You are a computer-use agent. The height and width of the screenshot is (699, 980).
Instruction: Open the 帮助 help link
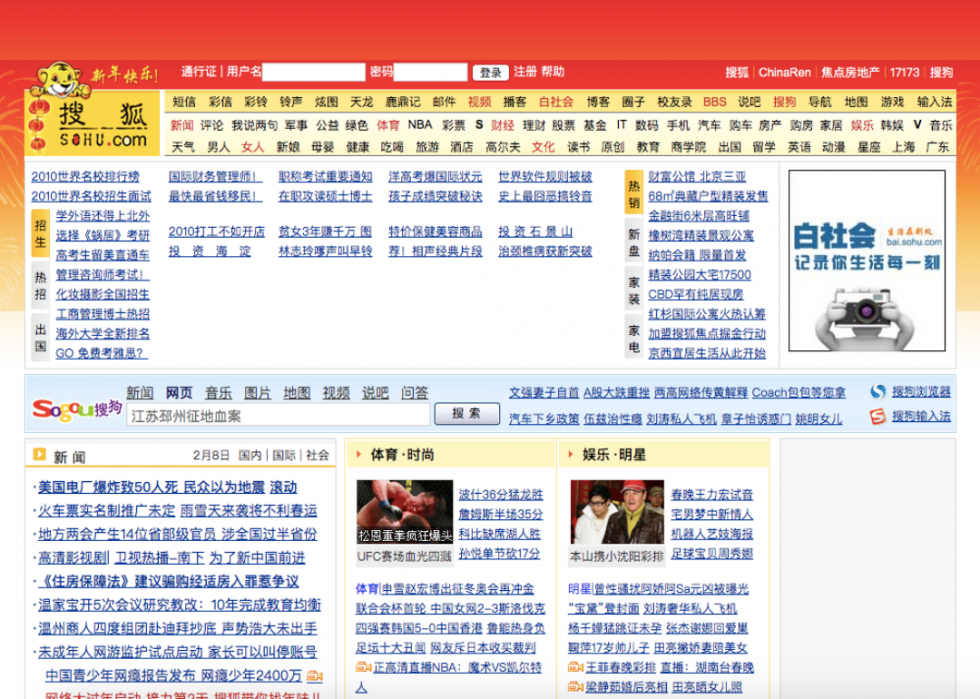point(552,72)
